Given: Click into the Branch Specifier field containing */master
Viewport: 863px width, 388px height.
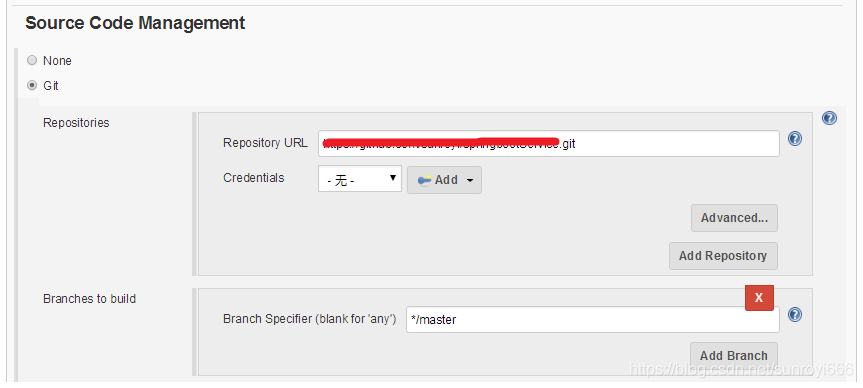Looking at the screenshot, I should tap(593, 319).
